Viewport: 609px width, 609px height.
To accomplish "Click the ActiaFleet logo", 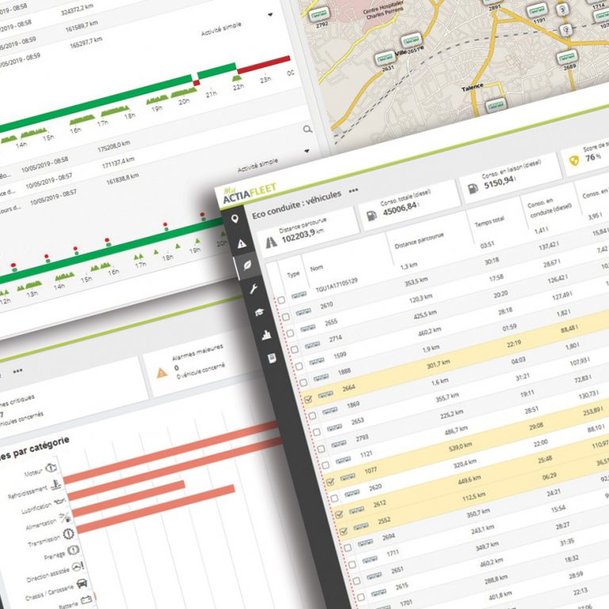I will 249,193.
